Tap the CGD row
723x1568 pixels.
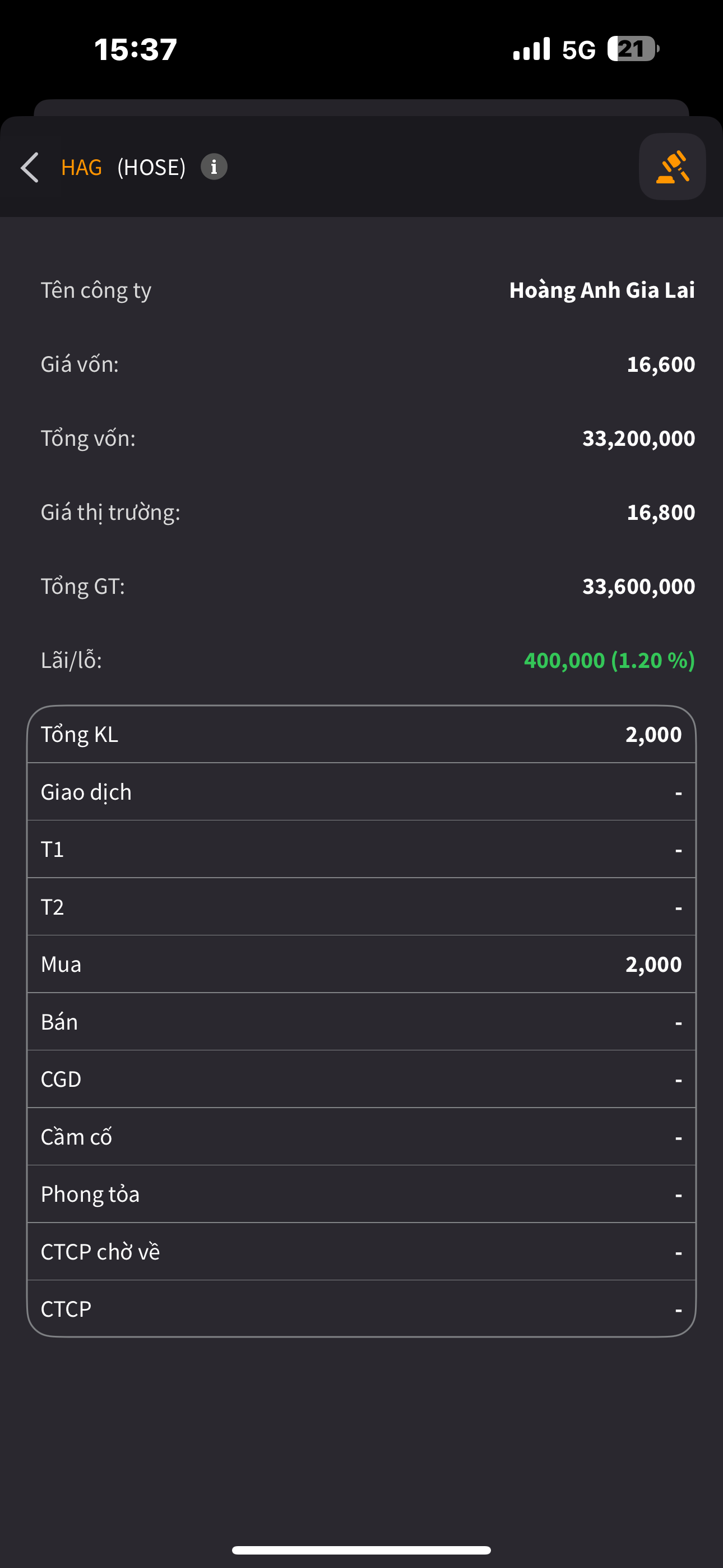(x=361, y=1079)
